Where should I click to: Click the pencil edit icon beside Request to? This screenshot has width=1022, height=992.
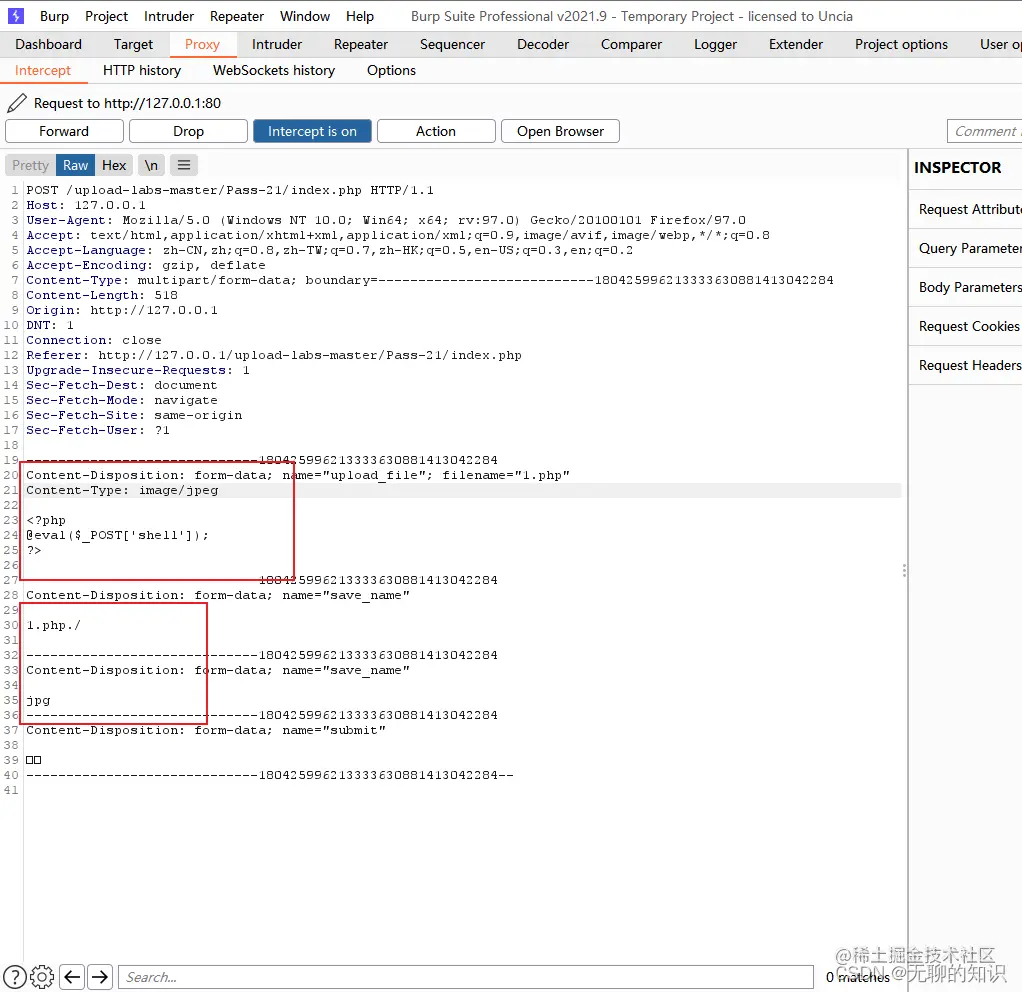point(17,103)
